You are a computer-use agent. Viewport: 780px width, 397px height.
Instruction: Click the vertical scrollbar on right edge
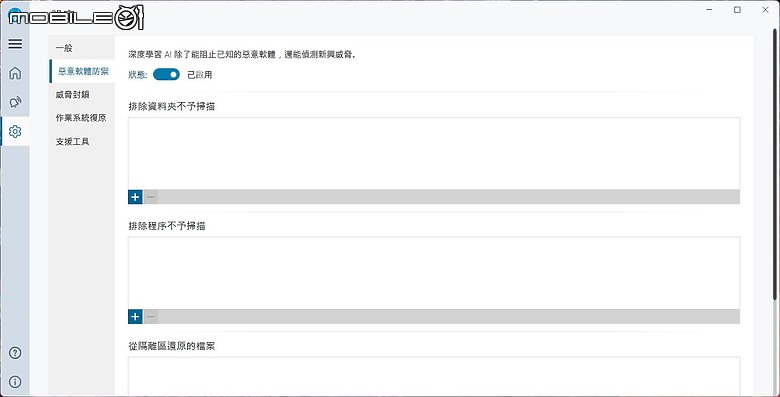(776, 164)
